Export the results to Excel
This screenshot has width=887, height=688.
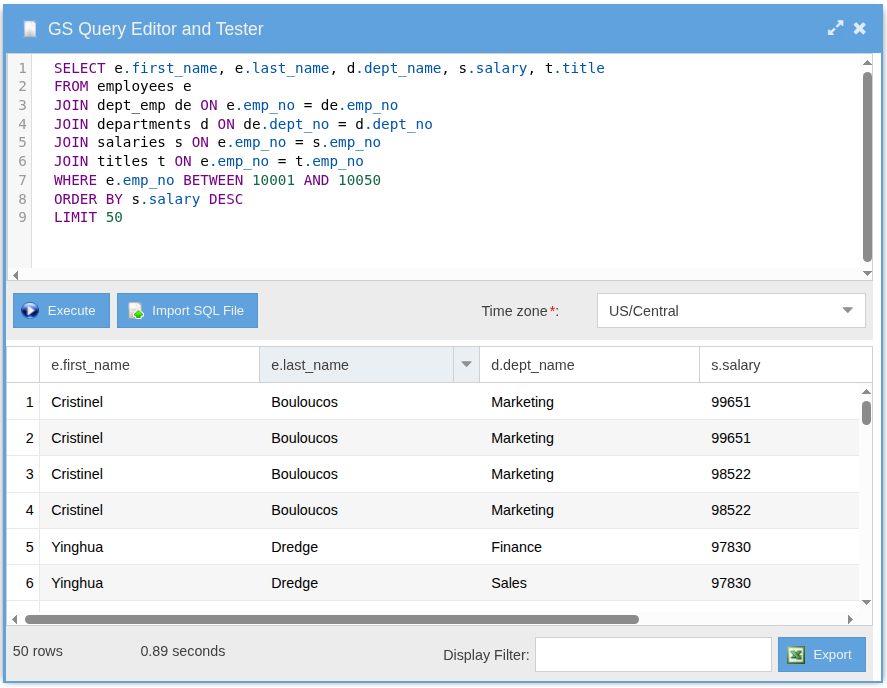coord(821,655)
